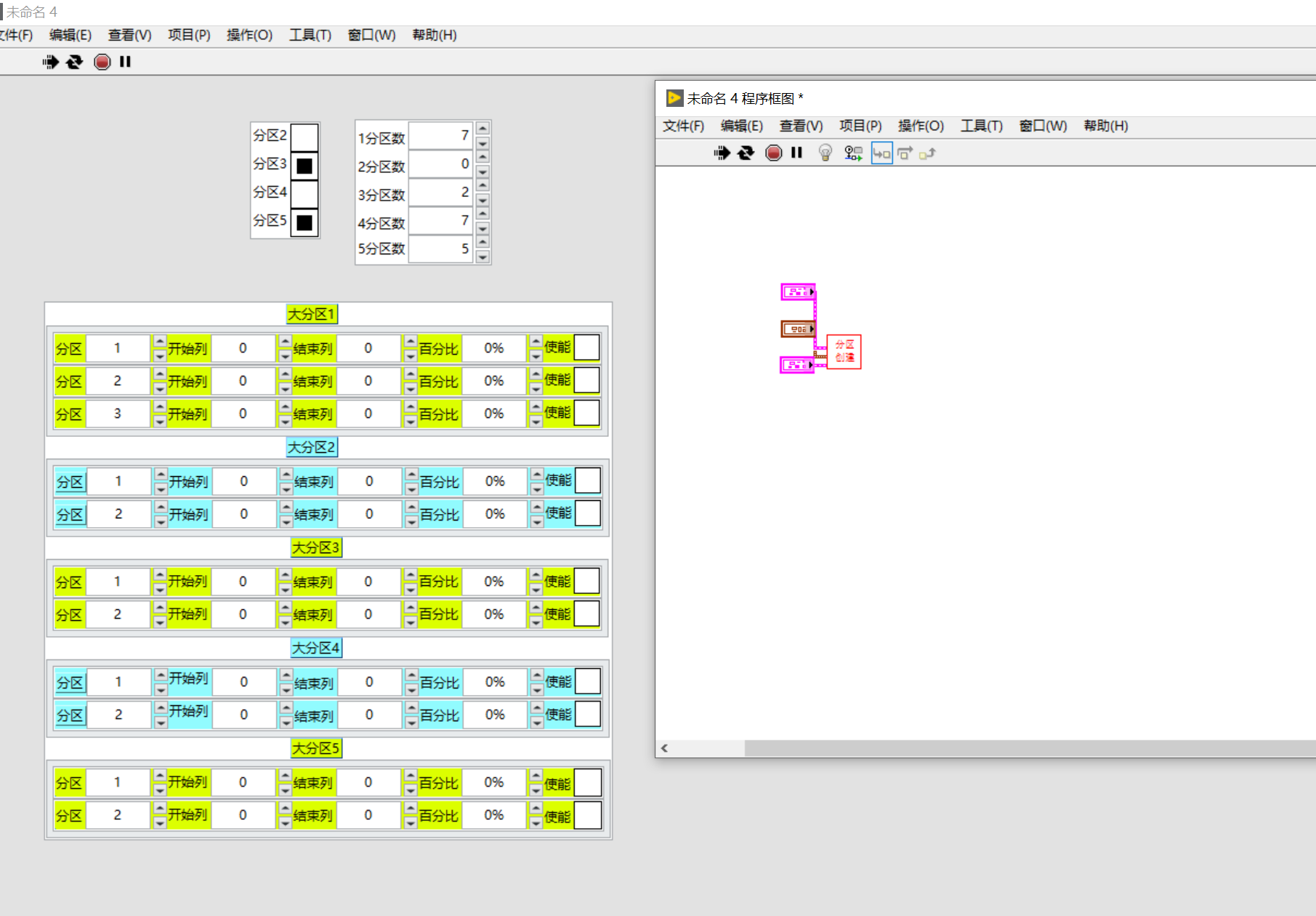Decrement 5分区数 with its down arrow
Screen dimensions: 1316x916
coord(483,256)
